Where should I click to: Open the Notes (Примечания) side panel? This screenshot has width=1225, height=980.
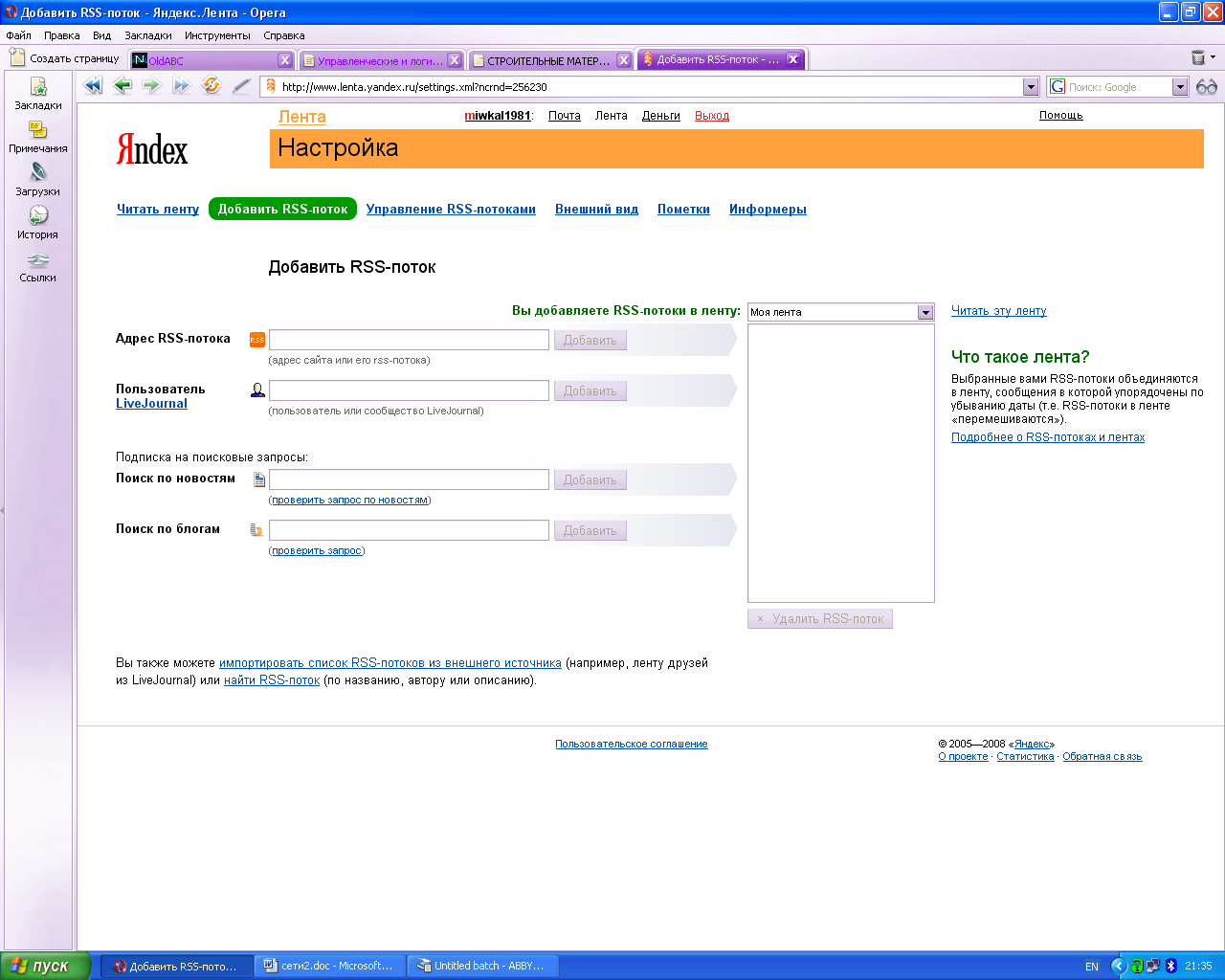pyautogui.click(x=38, y=137)
